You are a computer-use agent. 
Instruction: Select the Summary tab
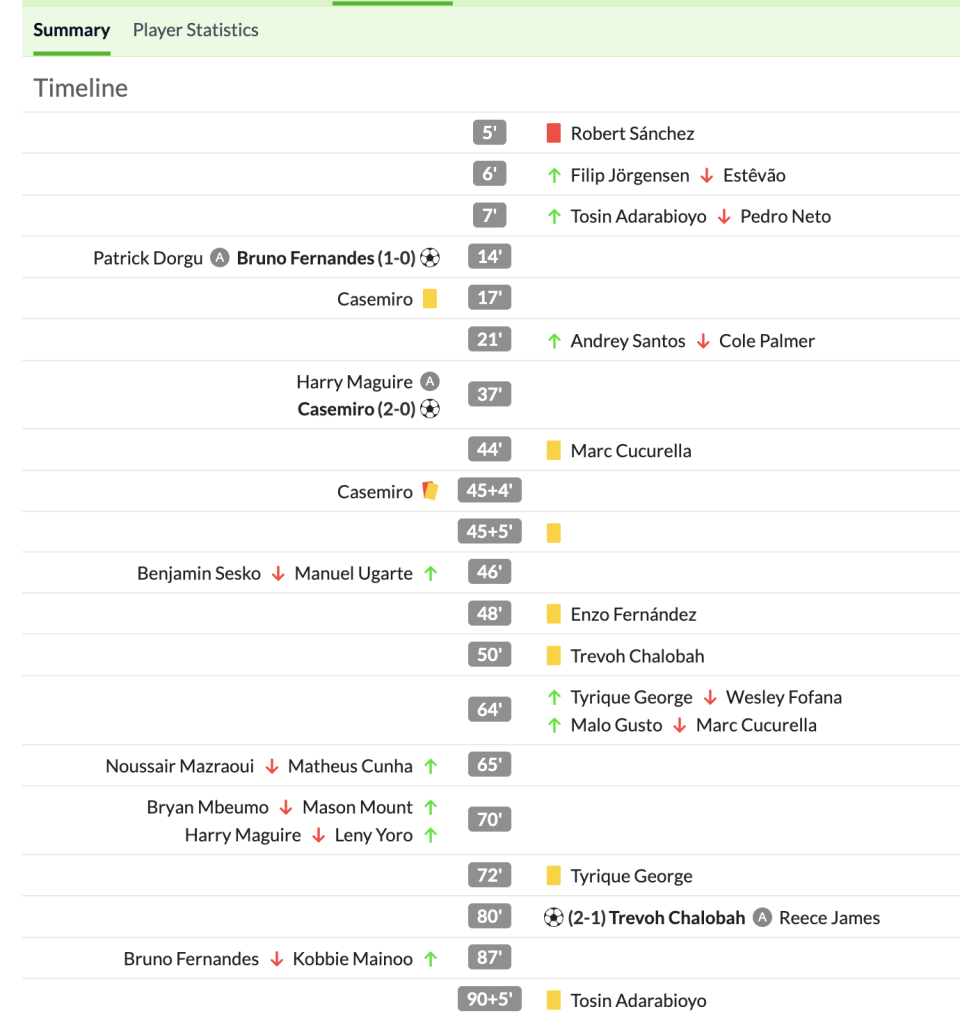point(71,30)
